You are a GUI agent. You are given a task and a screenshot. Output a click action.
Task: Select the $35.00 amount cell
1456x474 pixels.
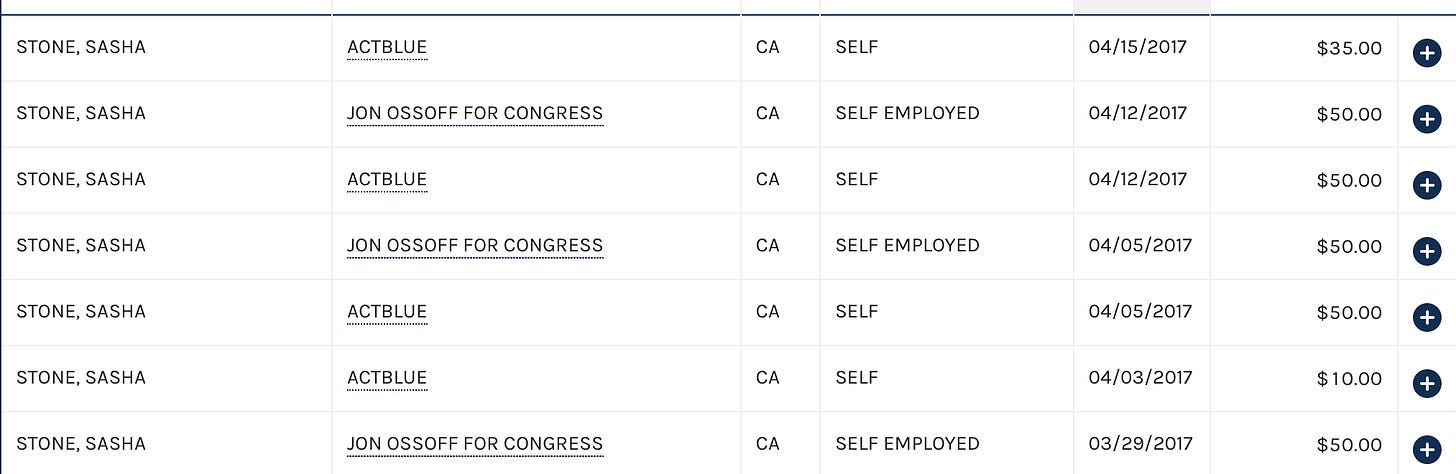1304,49
